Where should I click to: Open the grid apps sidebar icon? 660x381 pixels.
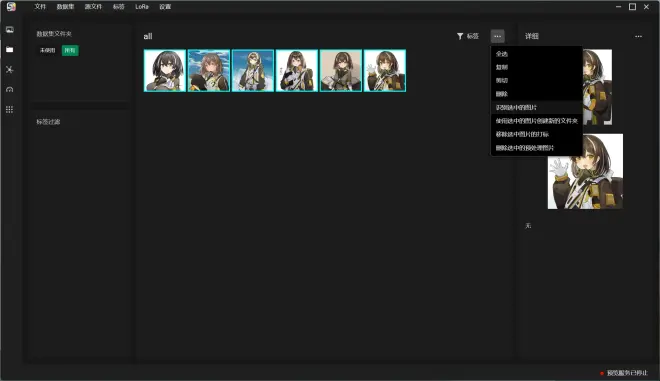(10, 109)
